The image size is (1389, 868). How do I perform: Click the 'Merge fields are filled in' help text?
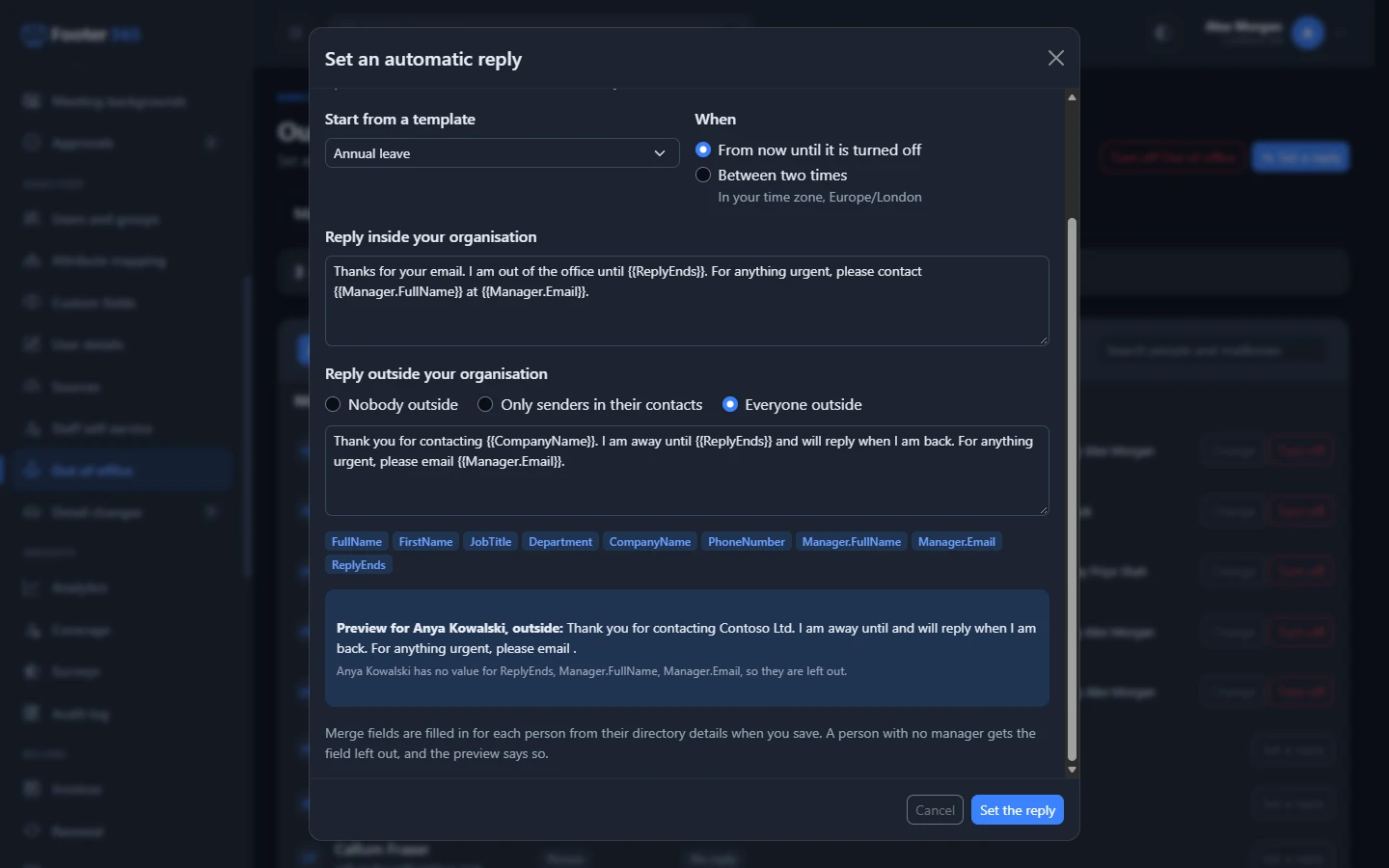click(x=681, y=744)
